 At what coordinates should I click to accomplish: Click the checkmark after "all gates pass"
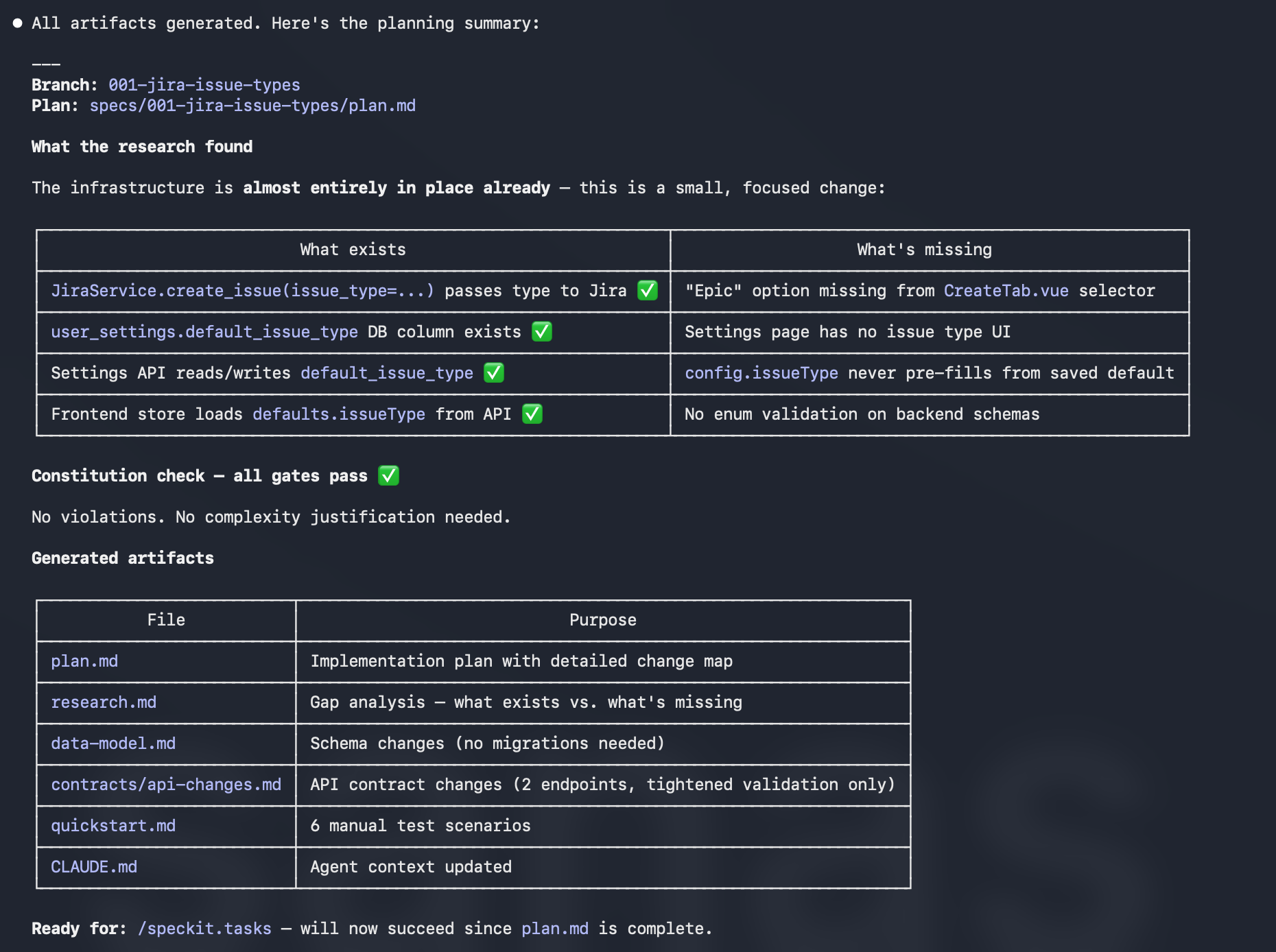388,476
